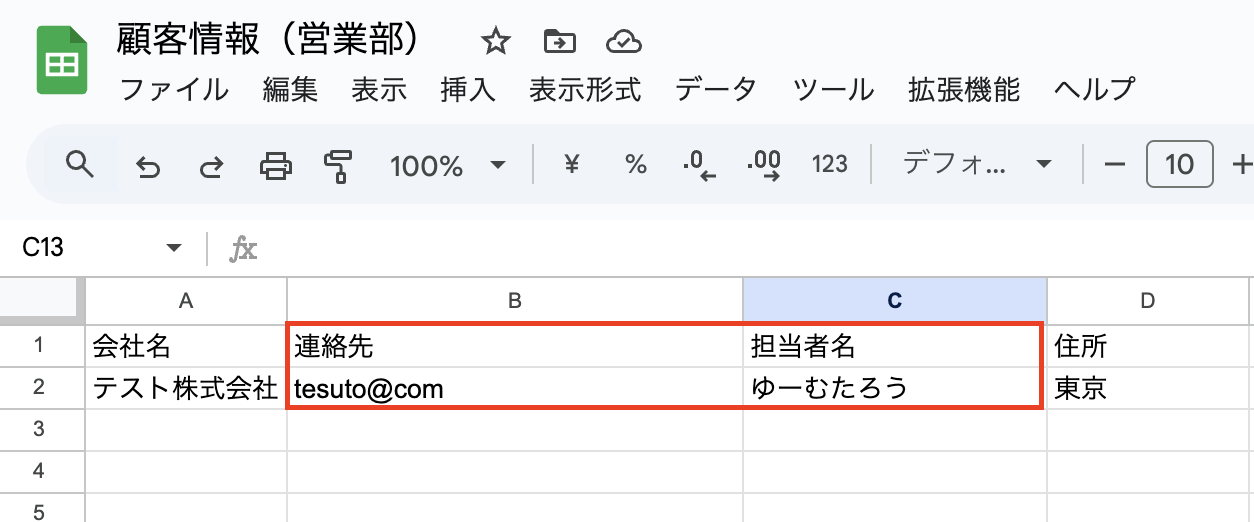1254x522 pixels.
Task: Check the cloud document status icon
Action: point(623,42)
